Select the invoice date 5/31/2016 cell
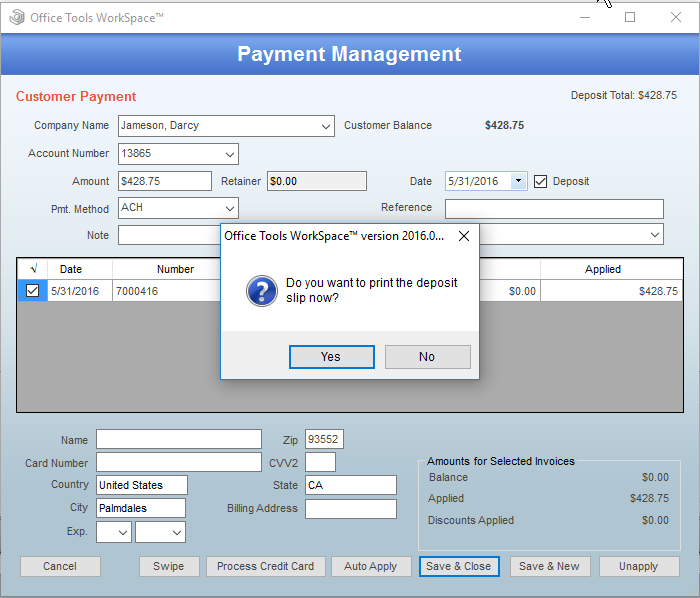700x598 pixels. click(80, 291)
